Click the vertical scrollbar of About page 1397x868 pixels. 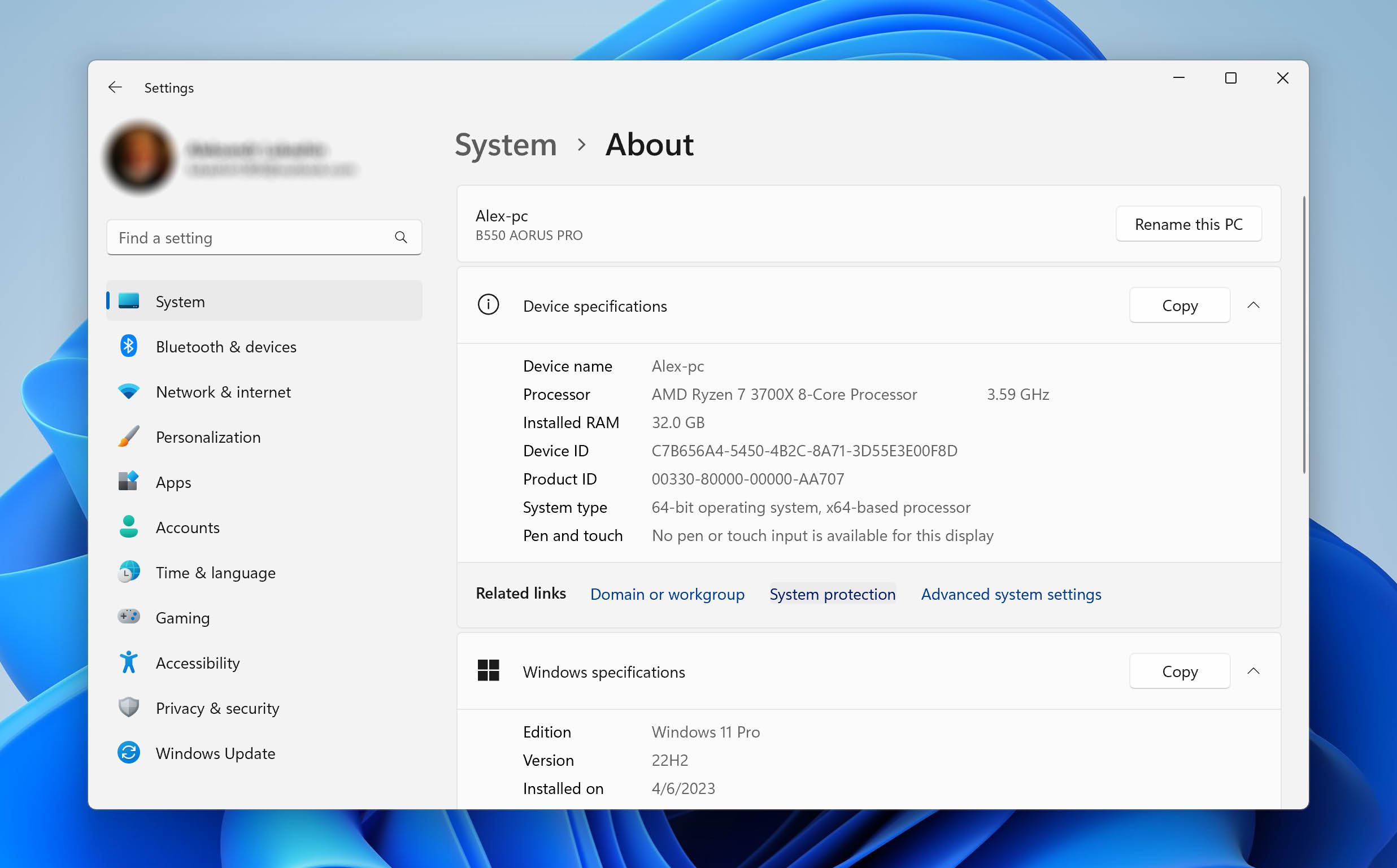(x=1304, y=335)
